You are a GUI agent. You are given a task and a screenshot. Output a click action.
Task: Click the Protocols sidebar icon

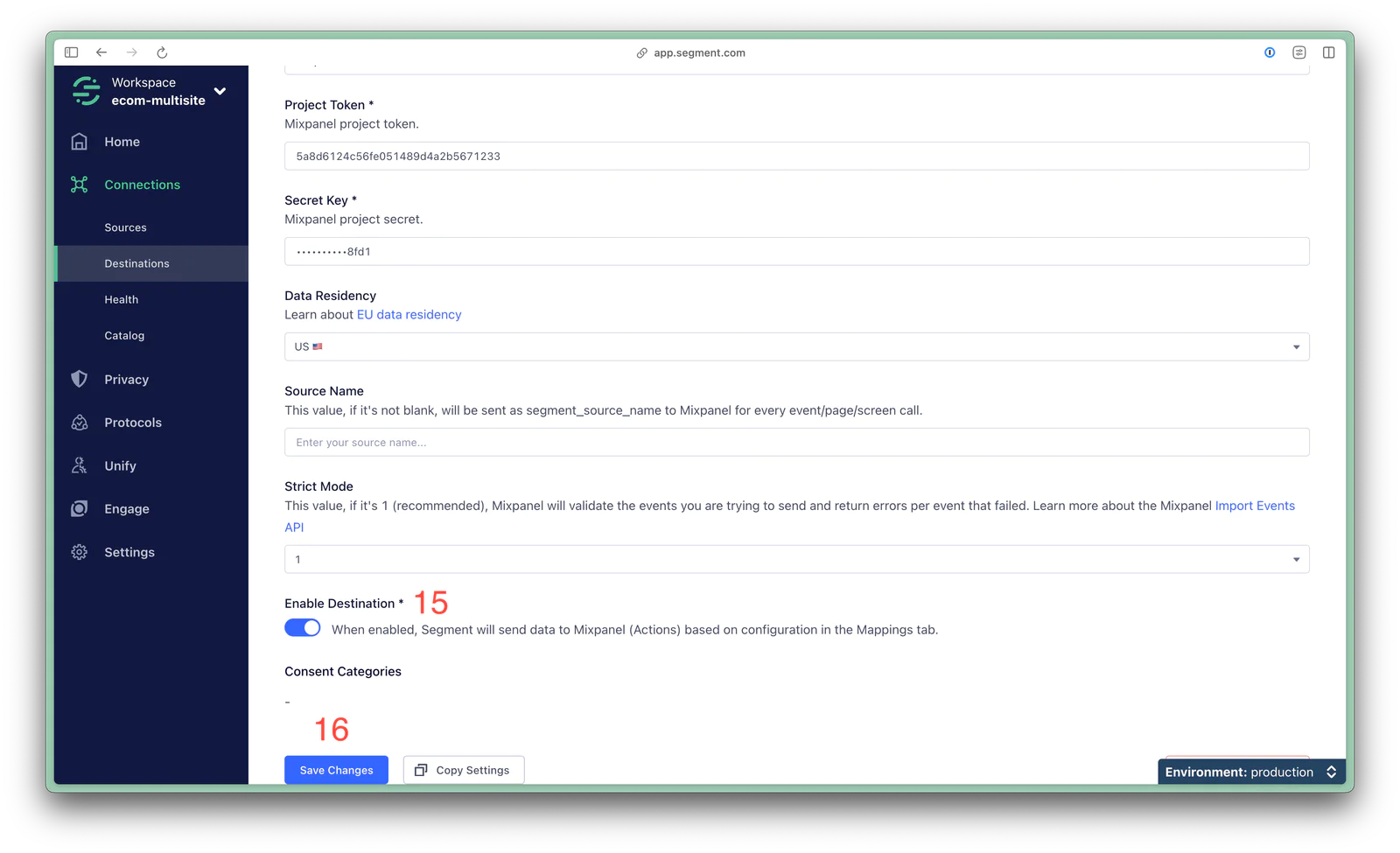(80, 423)
